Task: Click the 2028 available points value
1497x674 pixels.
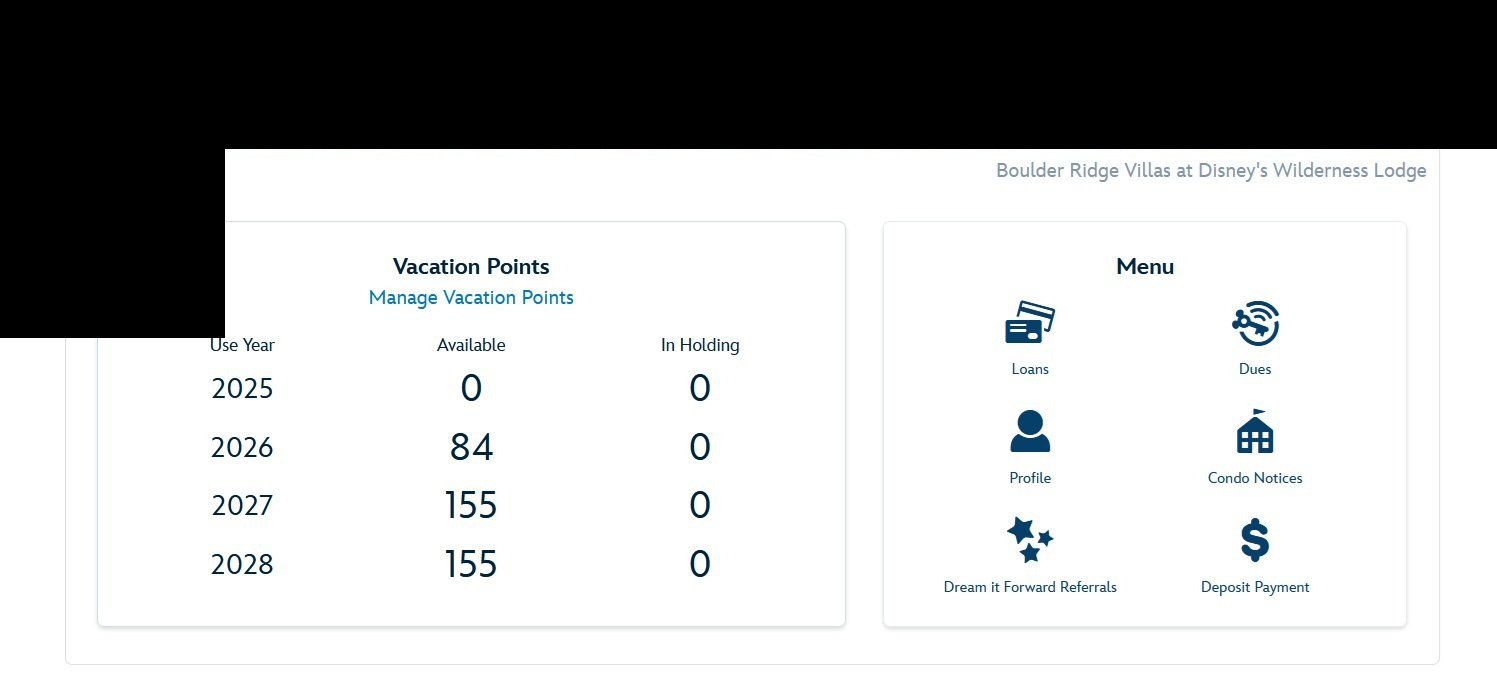Action: [x=471, y=565]
